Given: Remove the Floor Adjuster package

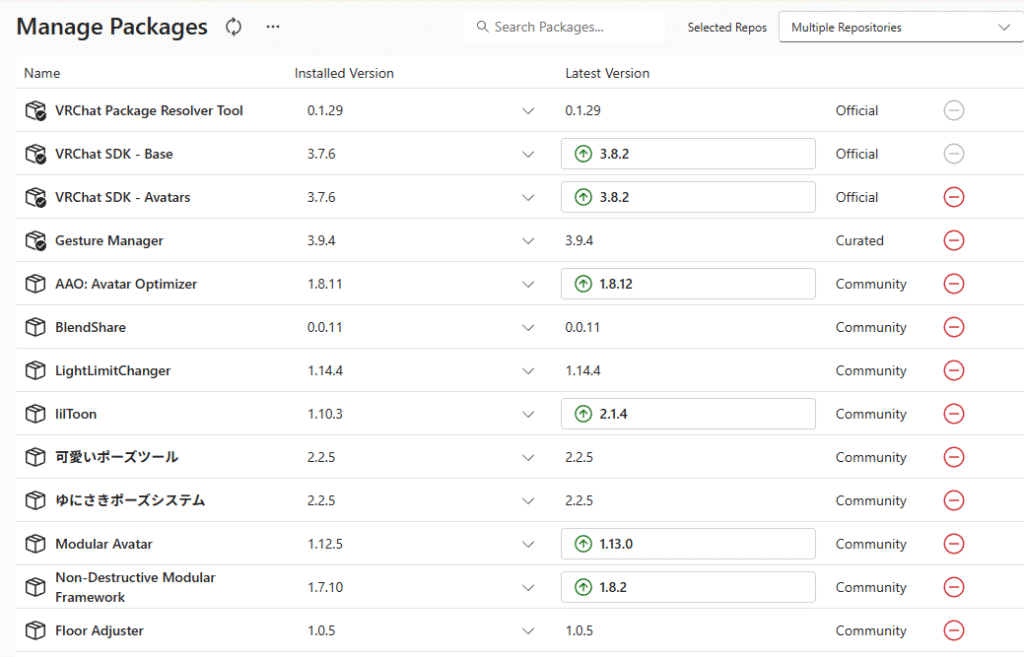Looking at the screenshot, I should point(953,630).
